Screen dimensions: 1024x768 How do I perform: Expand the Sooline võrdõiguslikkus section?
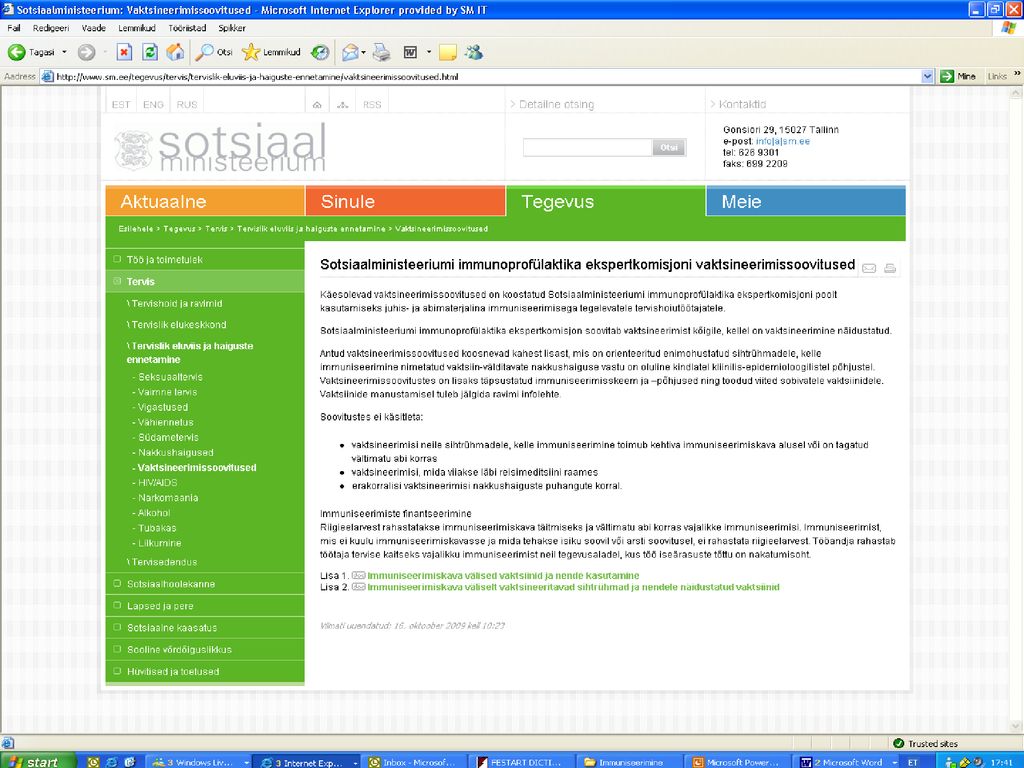118,649
